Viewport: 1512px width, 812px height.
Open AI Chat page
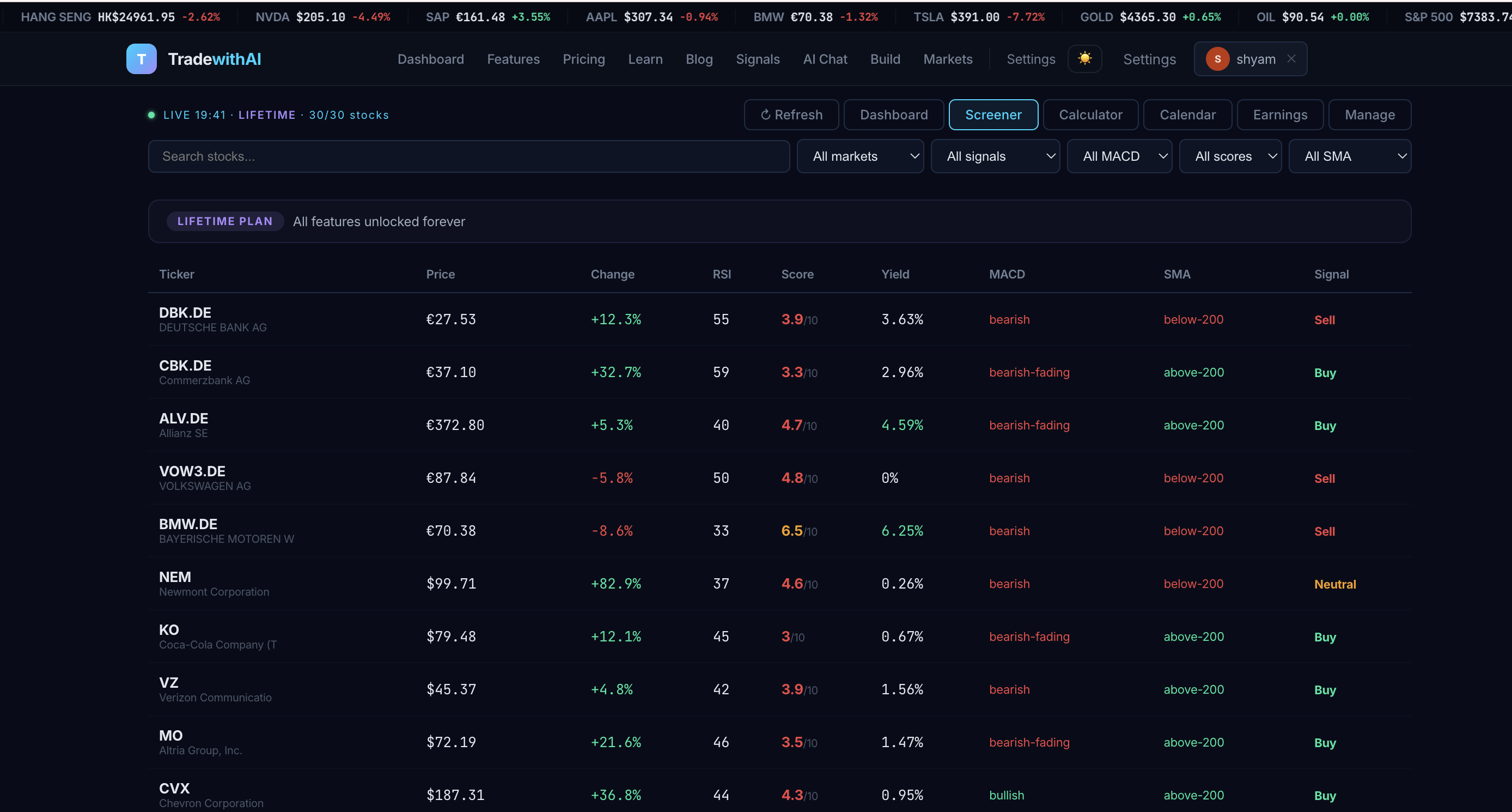(x=825, y=59)
